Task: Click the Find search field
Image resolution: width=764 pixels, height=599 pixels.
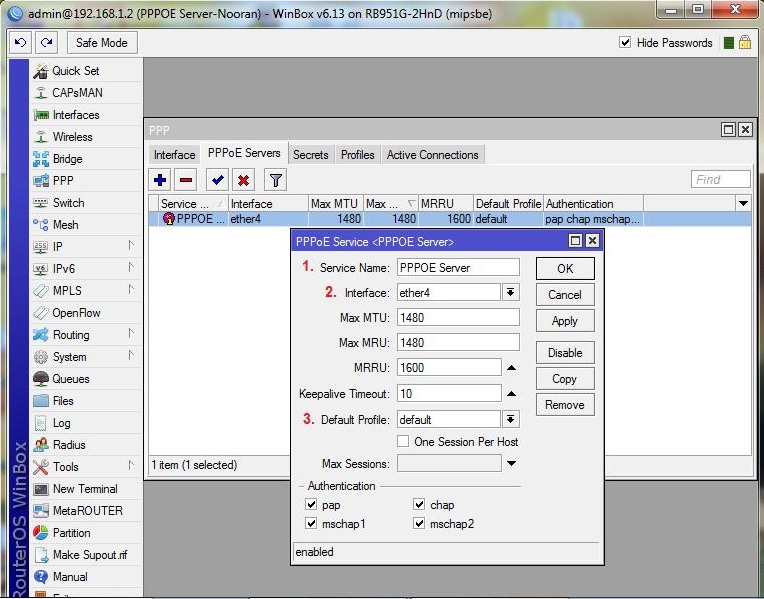Action: coord(721,179)
